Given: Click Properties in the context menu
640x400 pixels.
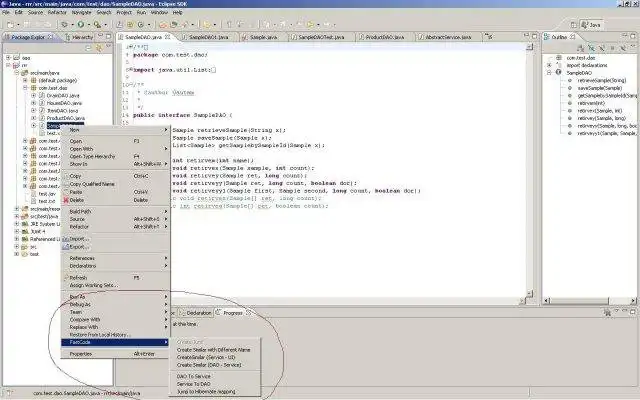Looking at the screenshot, I should point(81,354).
